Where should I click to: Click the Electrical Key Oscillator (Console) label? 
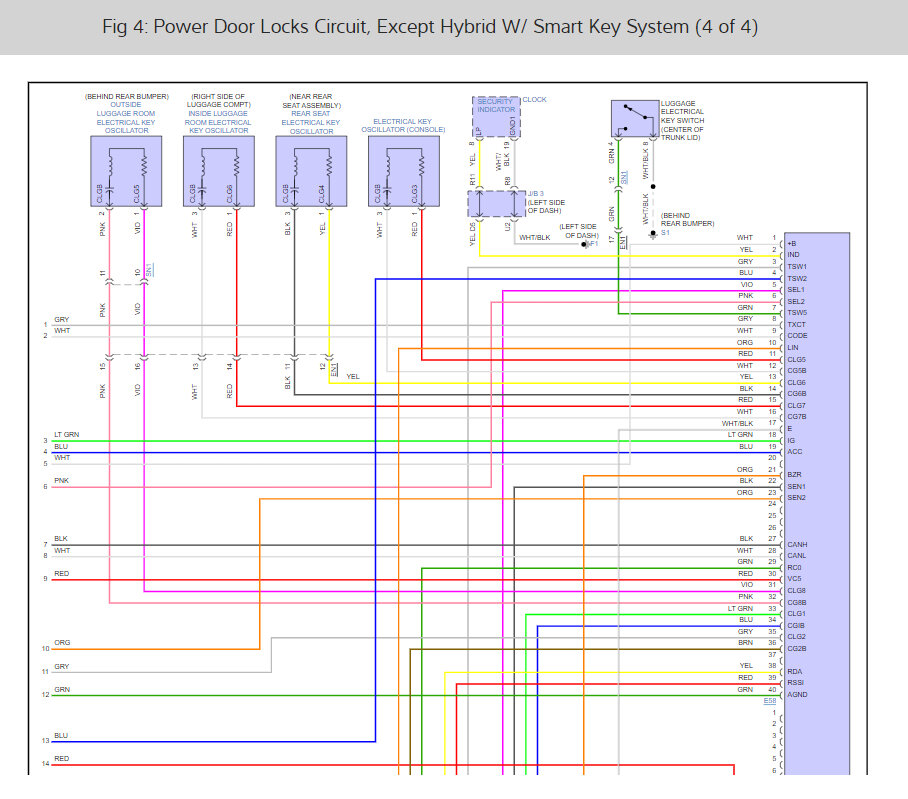point(403,126)
